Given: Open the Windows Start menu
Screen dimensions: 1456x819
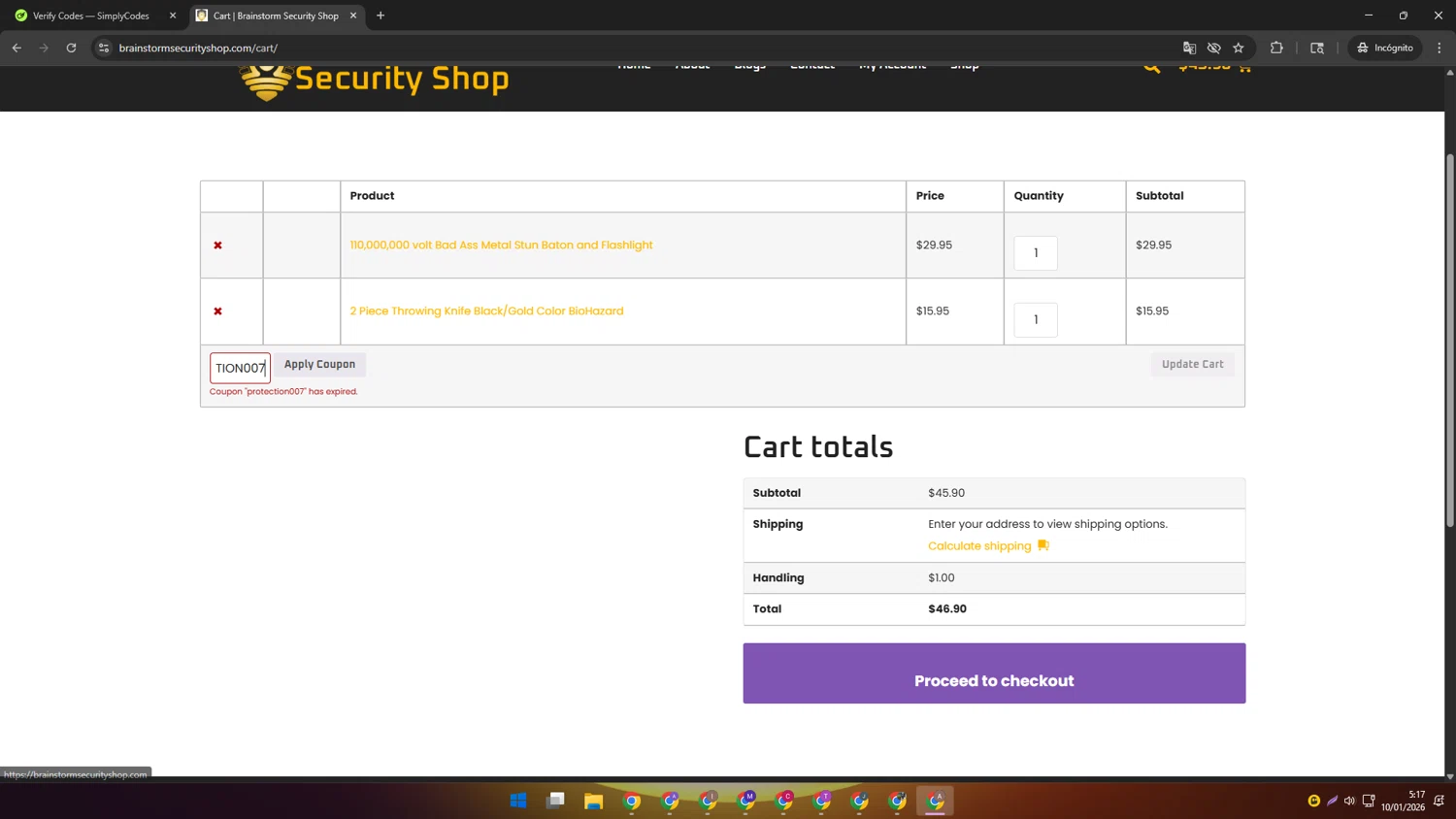Looking at the screenshot, I should click(518, 801).
